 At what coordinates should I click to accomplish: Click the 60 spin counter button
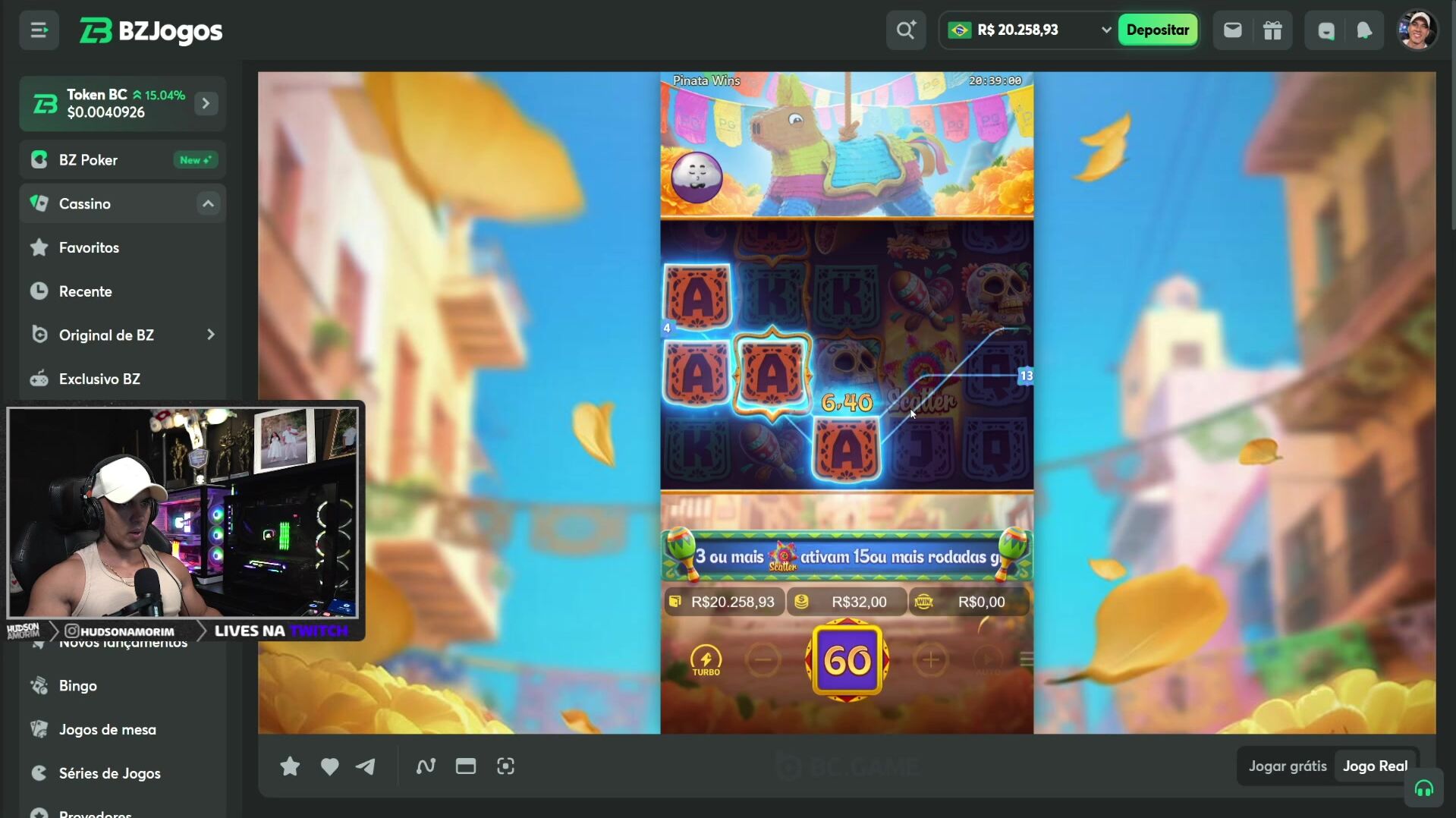click(847, 660)
